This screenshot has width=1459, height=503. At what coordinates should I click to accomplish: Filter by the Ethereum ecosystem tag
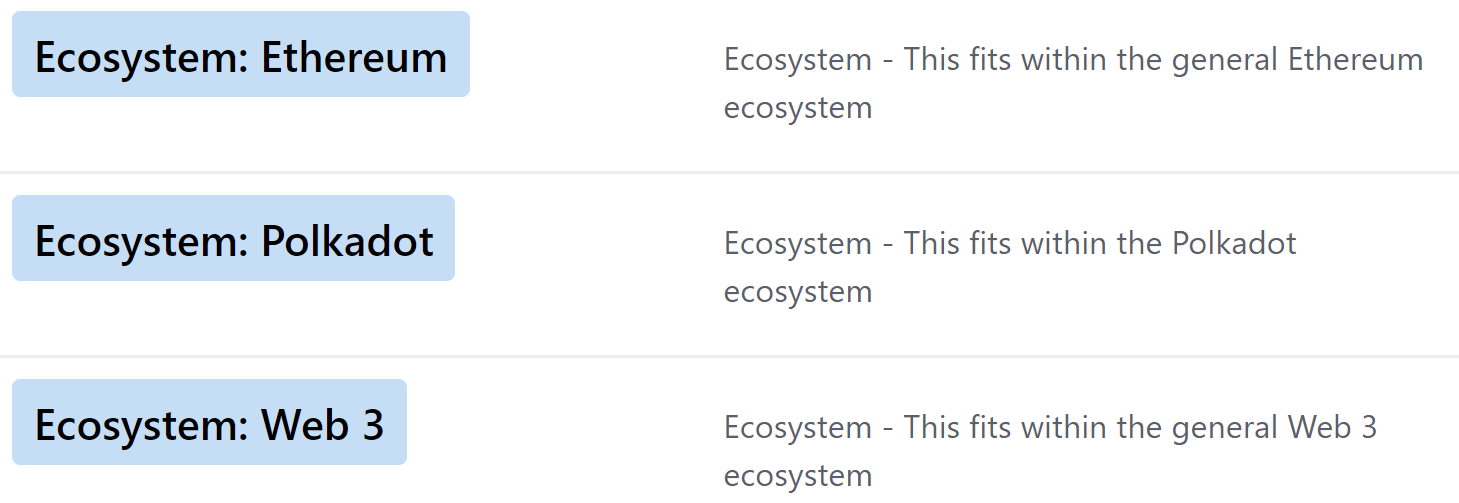pyautogui.click(x=240, y=56)
